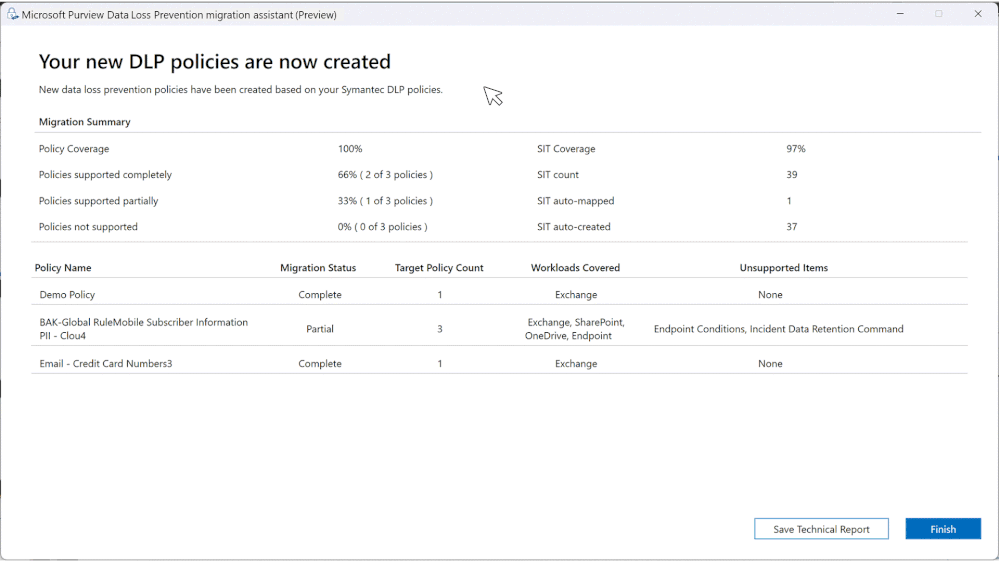Click the SIT count value 39

791,175
